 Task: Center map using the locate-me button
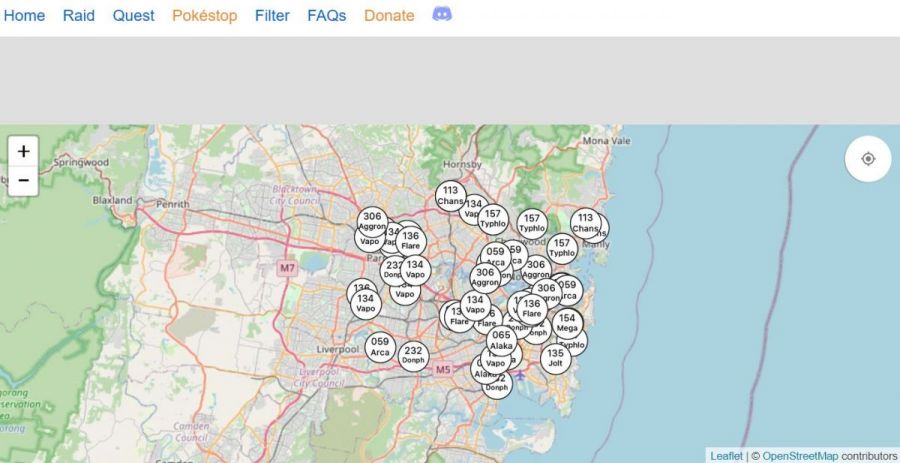(x=868, y=159)
